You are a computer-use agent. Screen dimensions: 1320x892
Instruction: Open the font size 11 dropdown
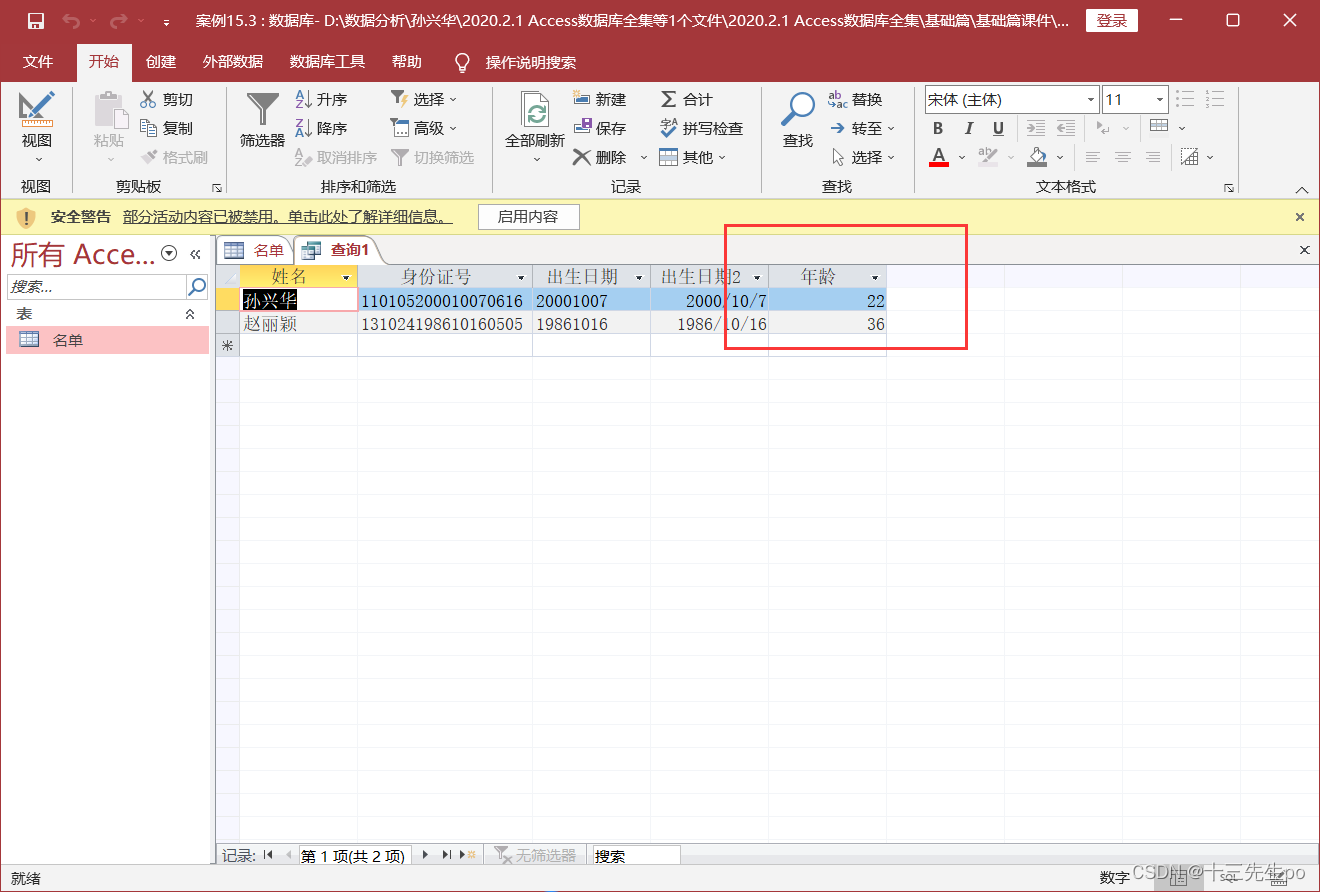tap(1160, 99)
